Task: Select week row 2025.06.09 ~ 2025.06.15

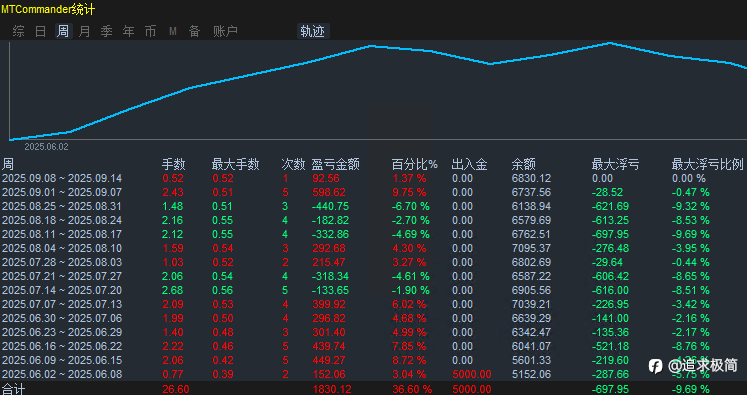Action: click(x=374, y=360)
